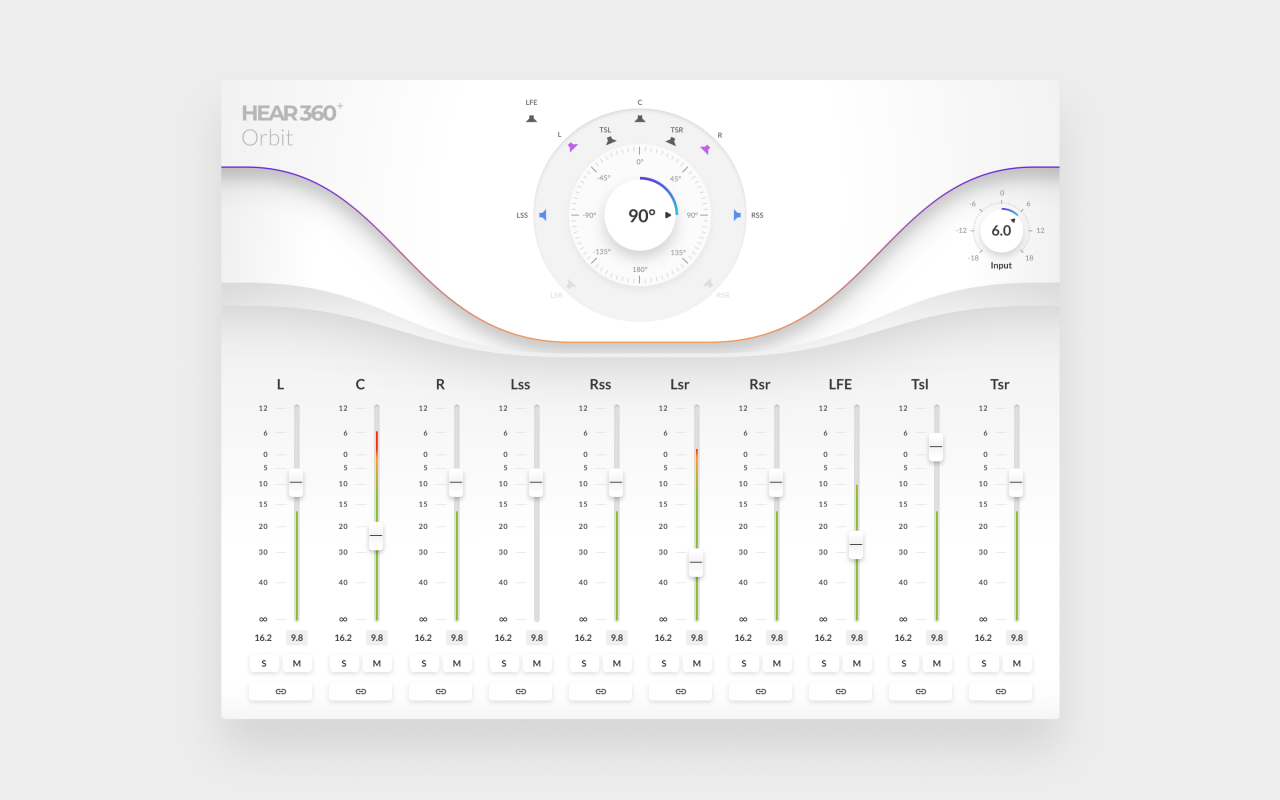The image size is (1280, 800).
Task: Click the purple L speaker icon
Action: (573, 147)
